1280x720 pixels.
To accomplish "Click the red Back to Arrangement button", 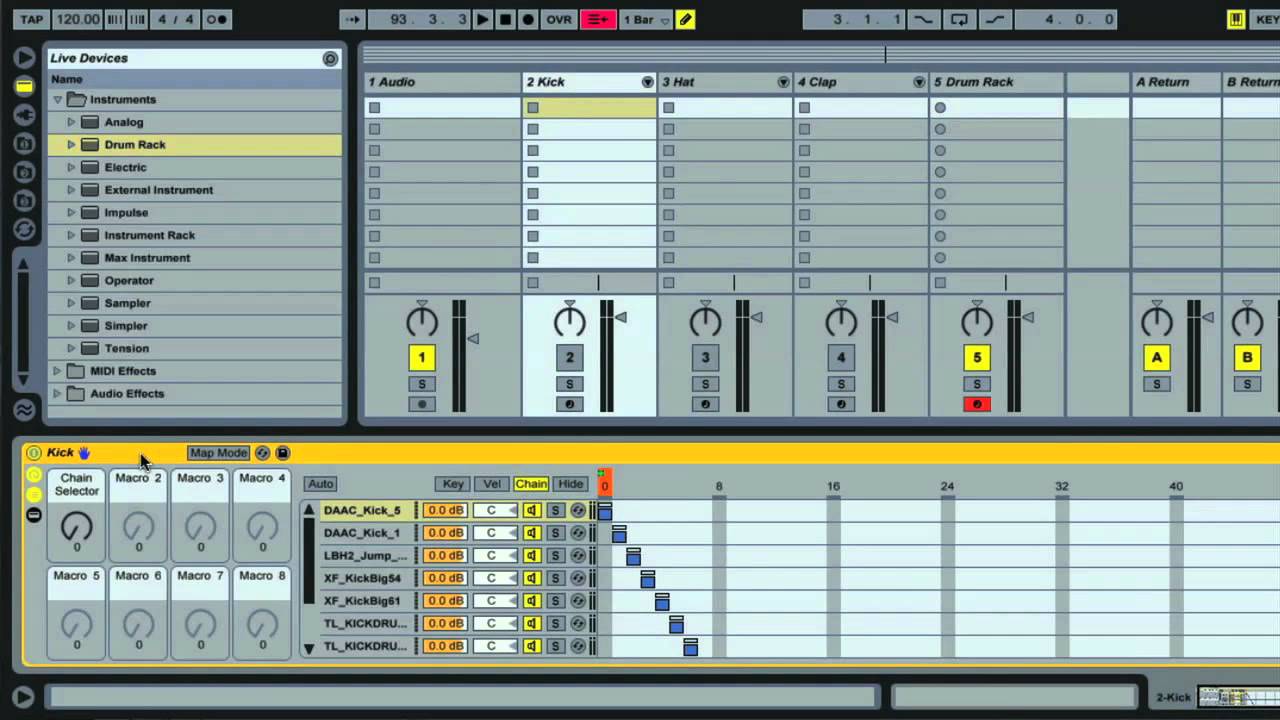I will tap(598, 19).
